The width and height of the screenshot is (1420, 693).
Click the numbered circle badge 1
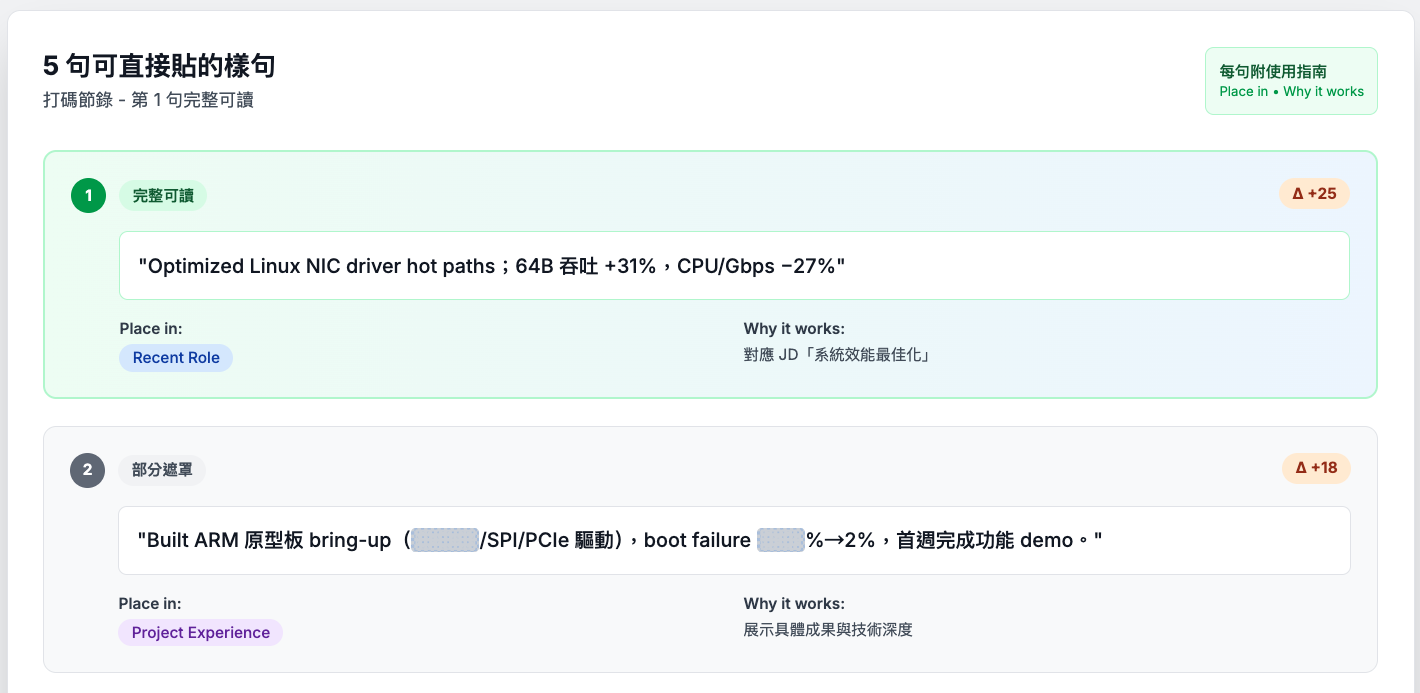pos(88,195)
